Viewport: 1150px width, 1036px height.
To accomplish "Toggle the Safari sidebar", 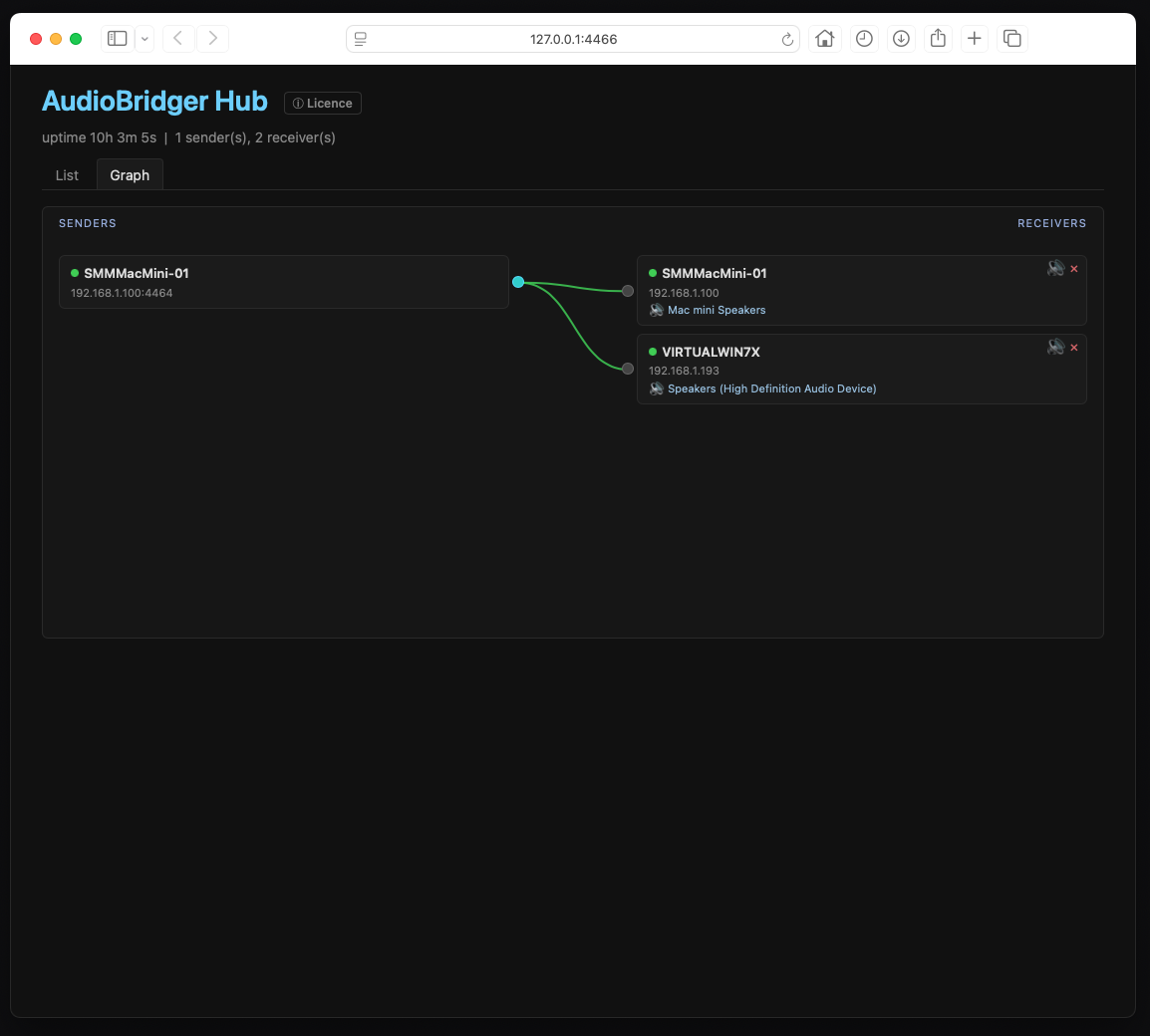I will click(x=118, y=38).
